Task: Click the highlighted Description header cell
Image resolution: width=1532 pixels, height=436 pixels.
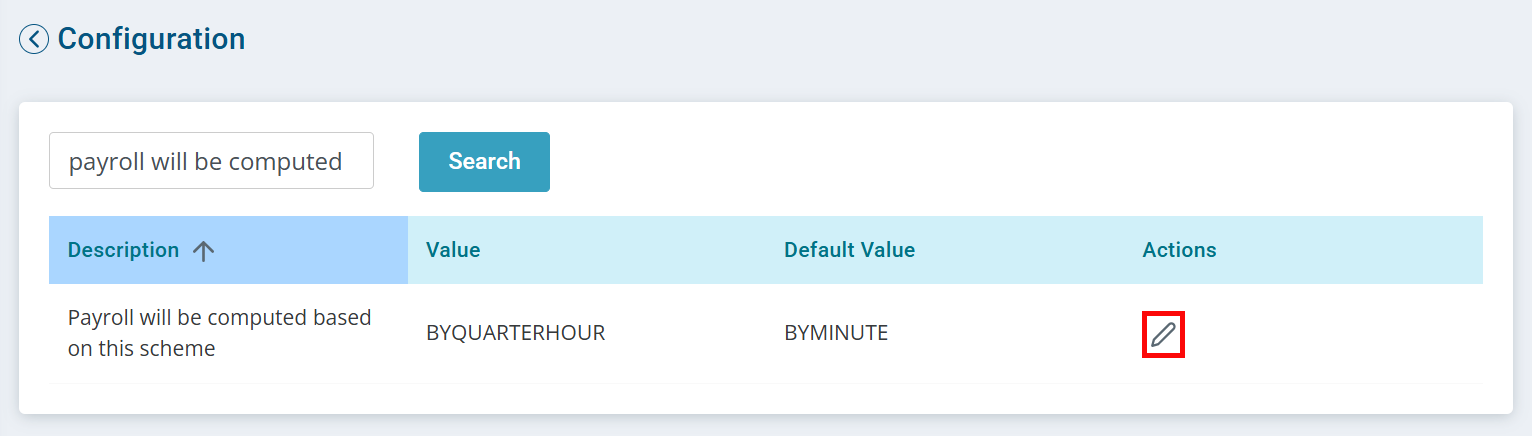Action: click(228, 250)
